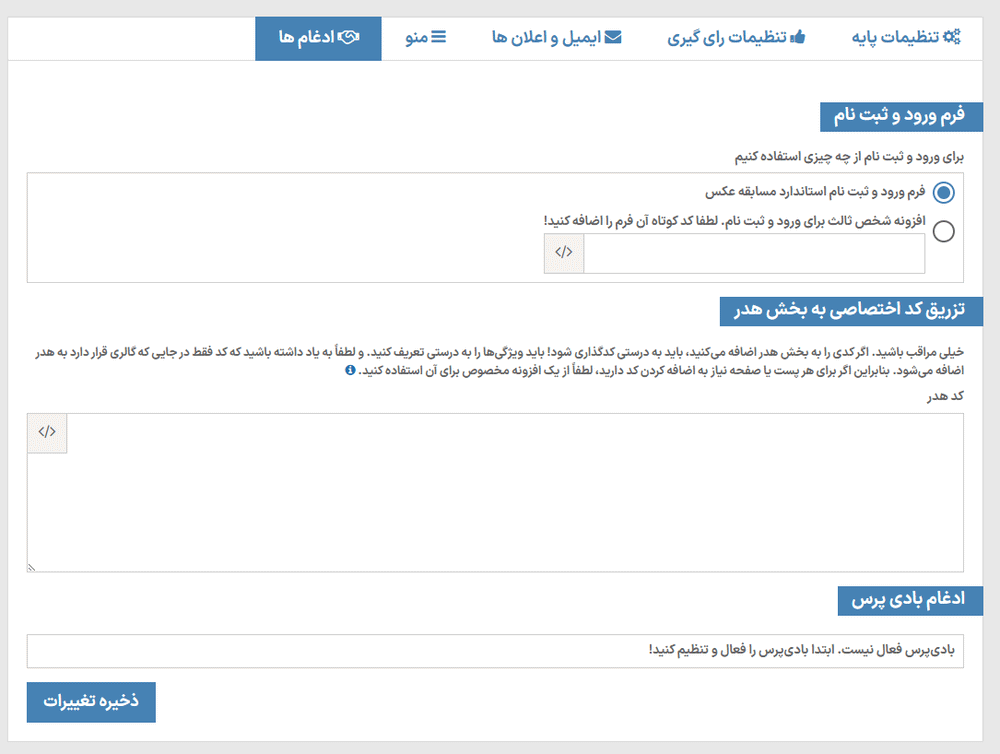Click the BuddyPress not active notice text
Viewport: 1000px width, 754px height.
802,650
